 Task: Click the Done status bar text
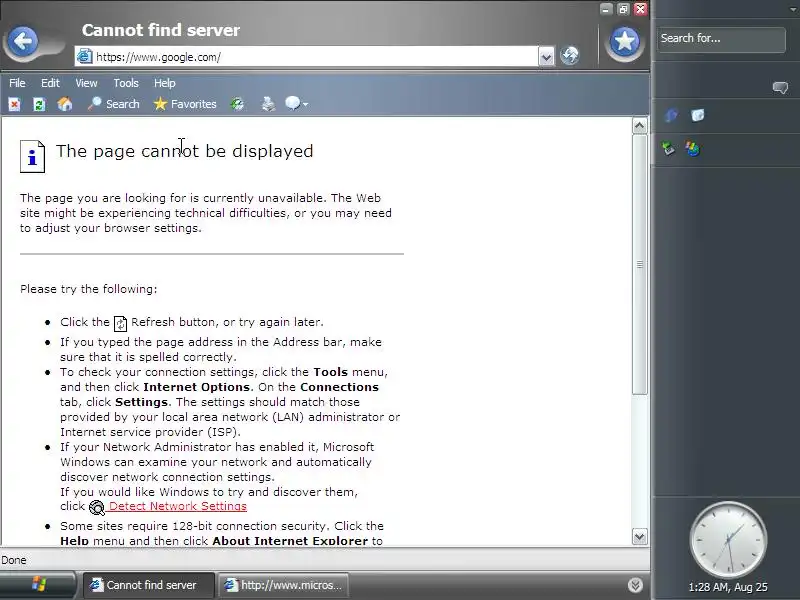click(14, 560)
